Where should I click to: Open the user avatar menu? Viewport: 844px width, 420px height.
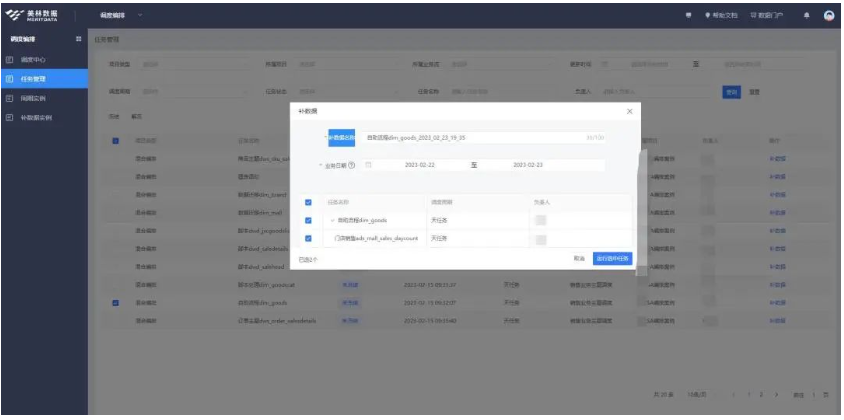click(x=829, y=15)
